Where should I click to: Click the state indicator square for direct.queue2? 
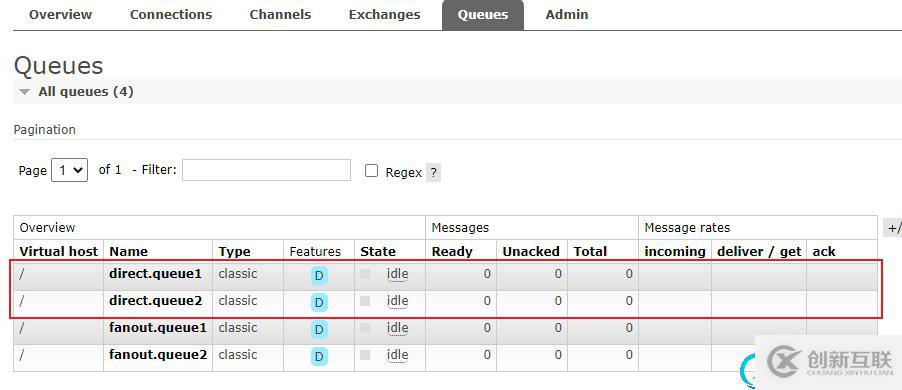click(x=365, y=301)
